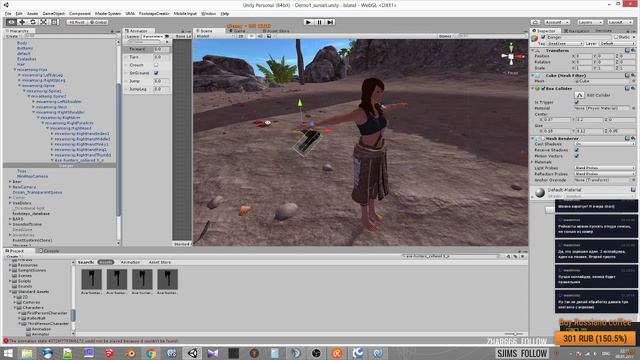Open the Layer dropdown in Inspector

click(x=617, y=43)
